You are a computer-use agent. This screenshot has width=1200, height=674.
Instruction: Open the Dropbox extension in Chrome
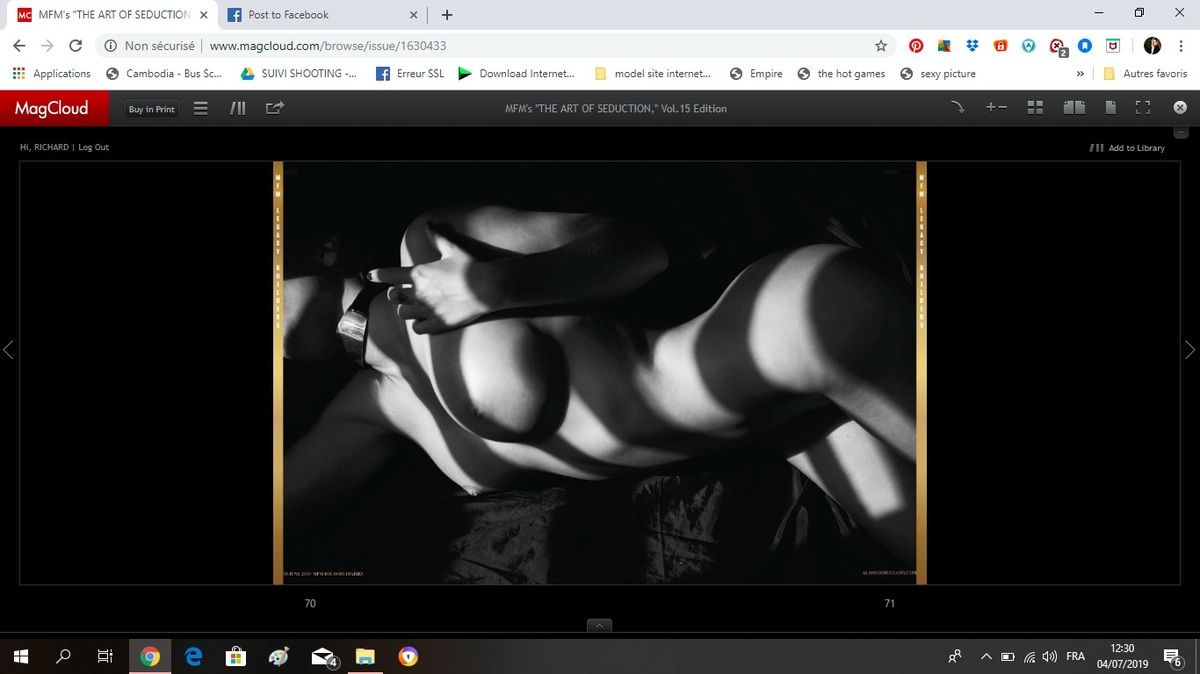tap(972, 46)
